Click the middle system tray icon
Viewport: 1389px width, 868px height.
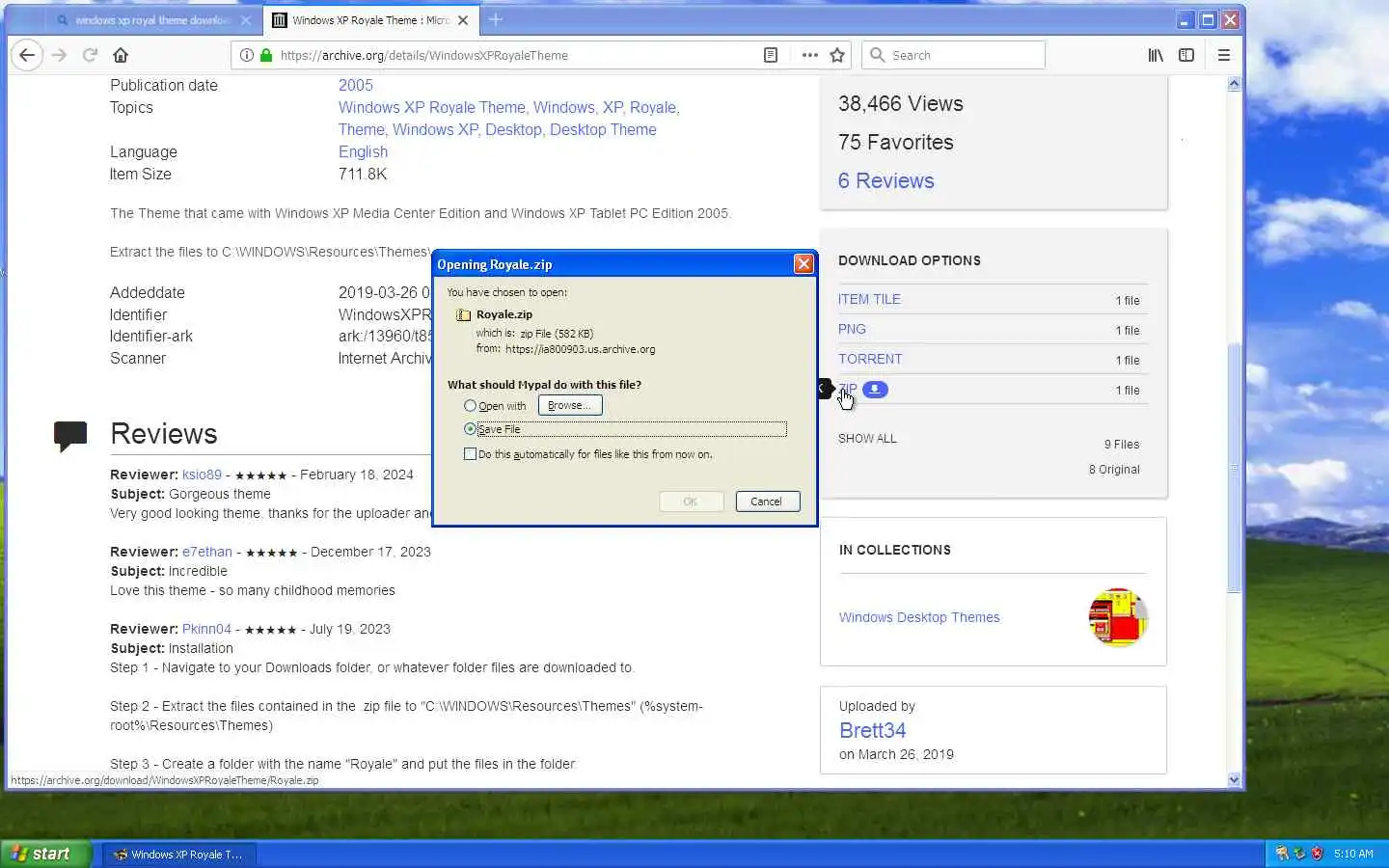pos(1299,854)
